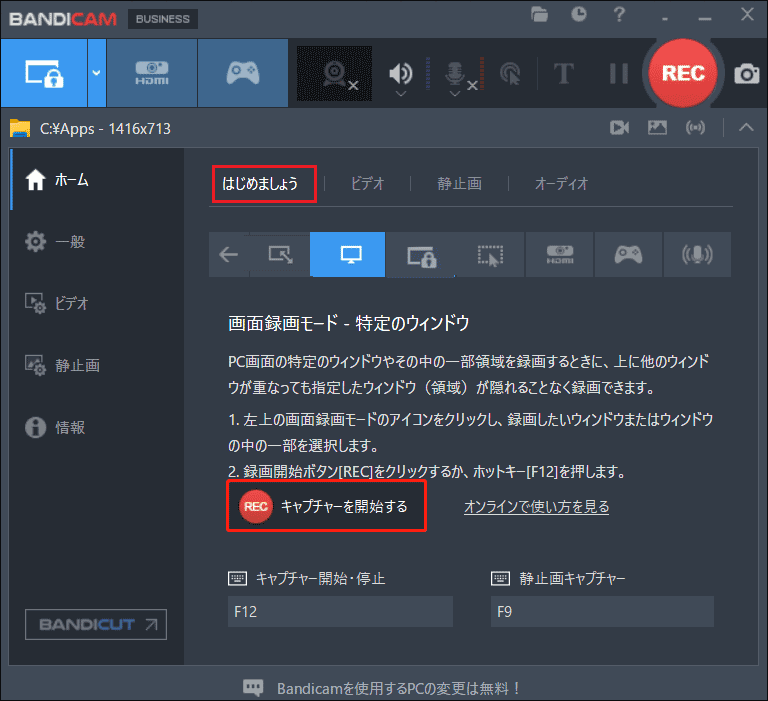Open help question mark icon
Viewport: 768px width, 701px height.
[619, 14]
